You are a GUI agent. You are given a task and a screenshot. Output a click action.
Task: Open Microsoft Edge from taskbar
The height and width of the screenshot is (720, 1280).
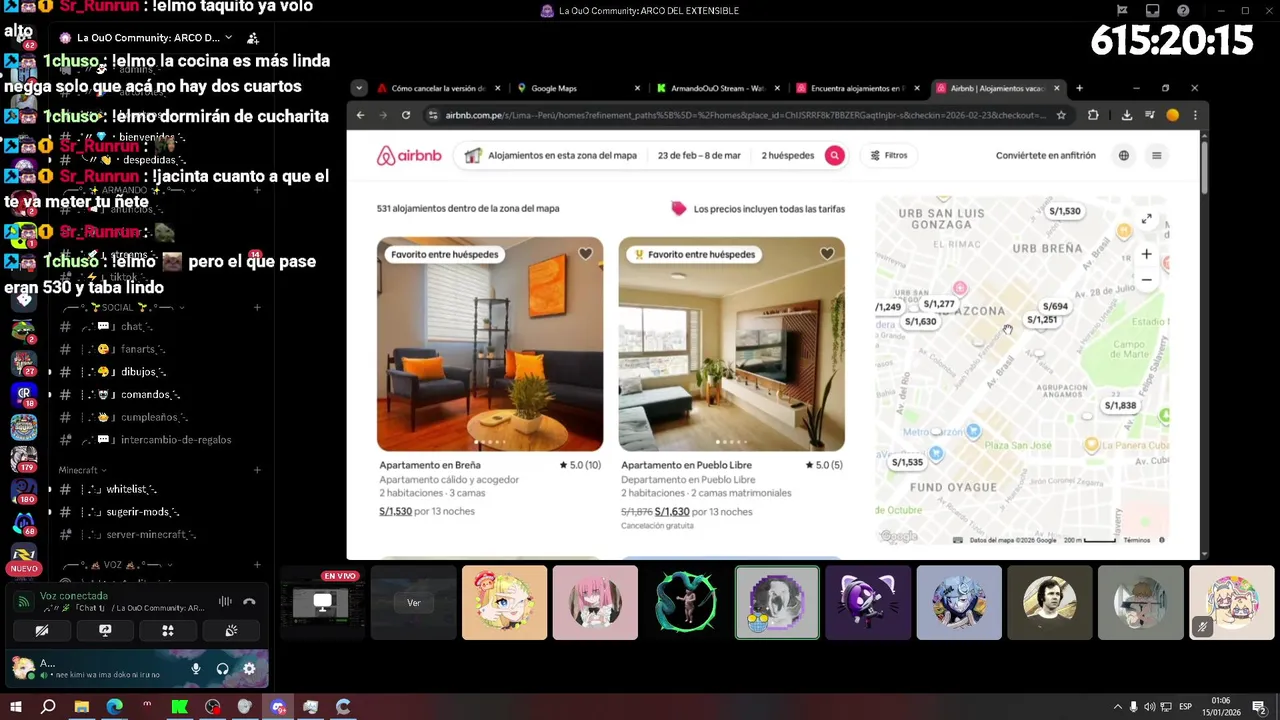(x=114, y=707)
